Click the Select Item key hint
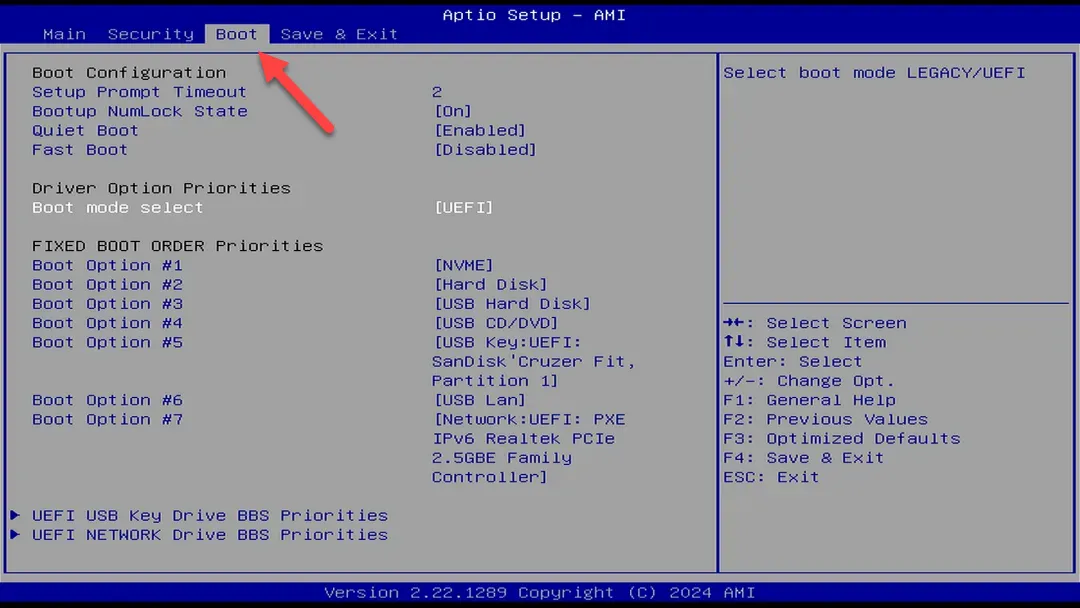This screenshot has width=1080, height=608. point(804,342)
